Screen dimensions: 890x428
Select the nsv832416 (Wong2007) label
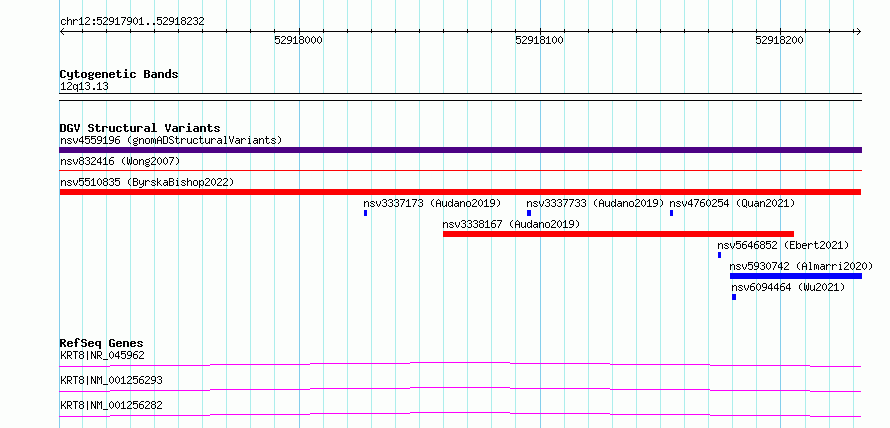click(x=120, y=162)
